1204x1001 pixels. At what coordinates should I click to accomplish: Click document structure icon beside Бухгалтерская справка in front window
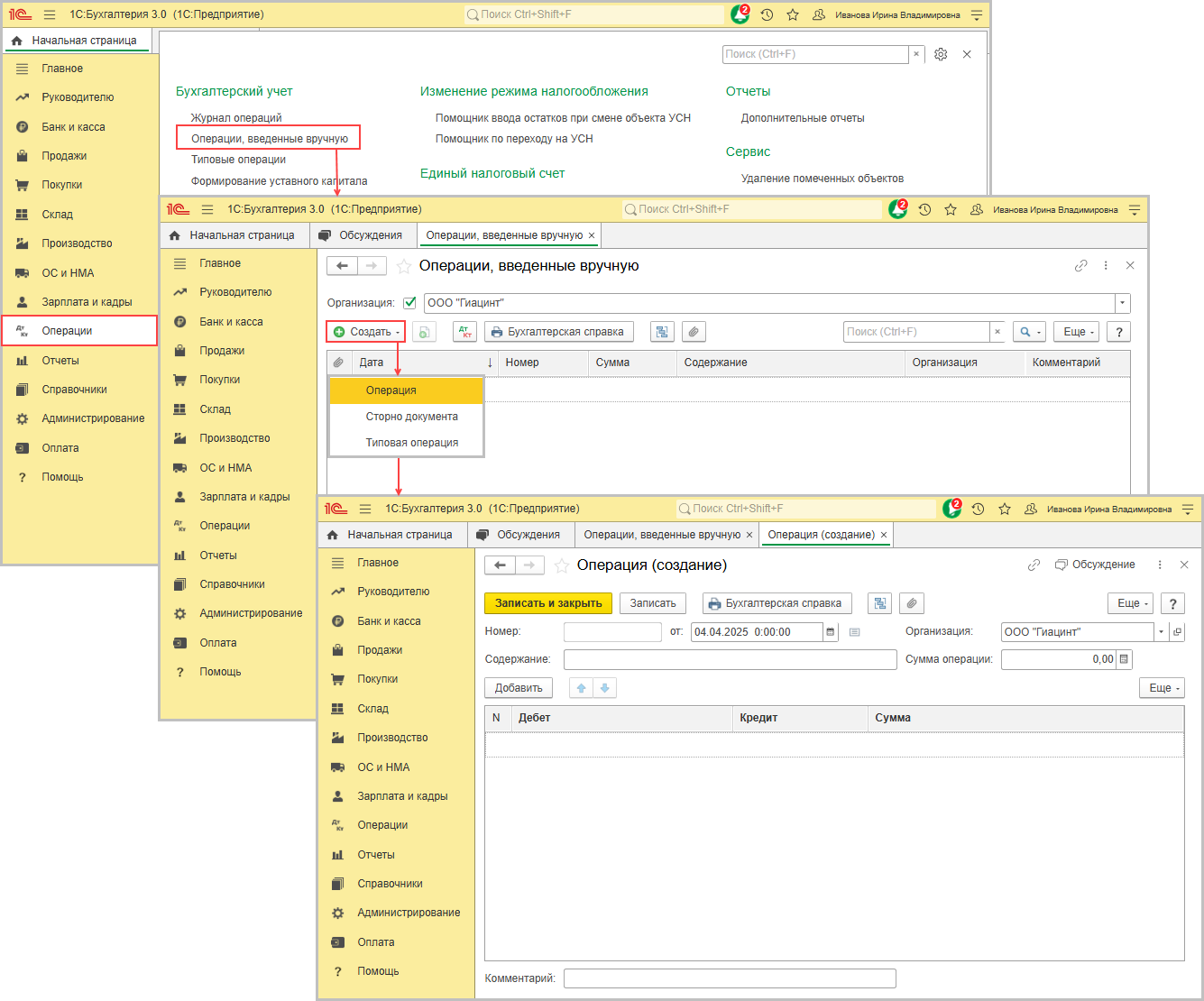click(x=880, y=603)
